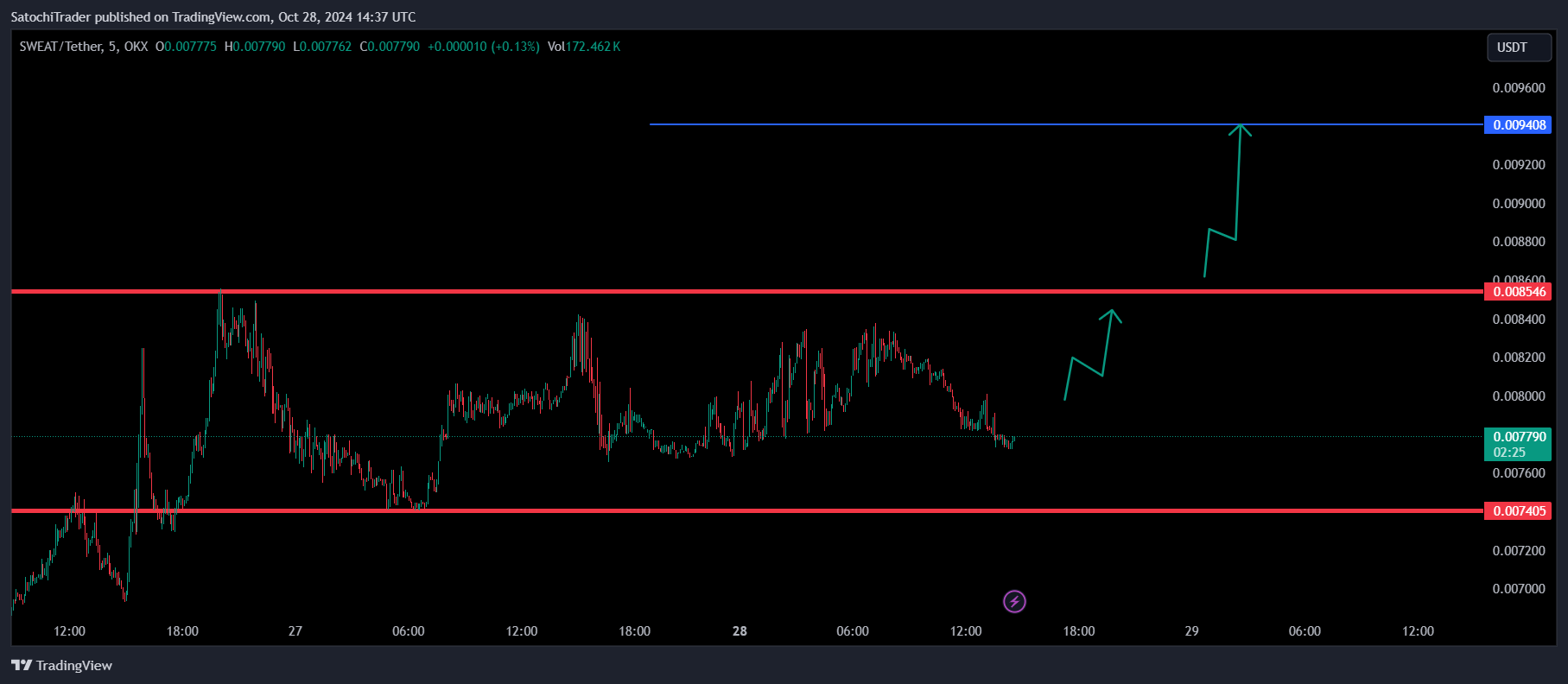Click the 0.008200 price axis label
Screen dimensions: 1568x684
point(1519,358)
